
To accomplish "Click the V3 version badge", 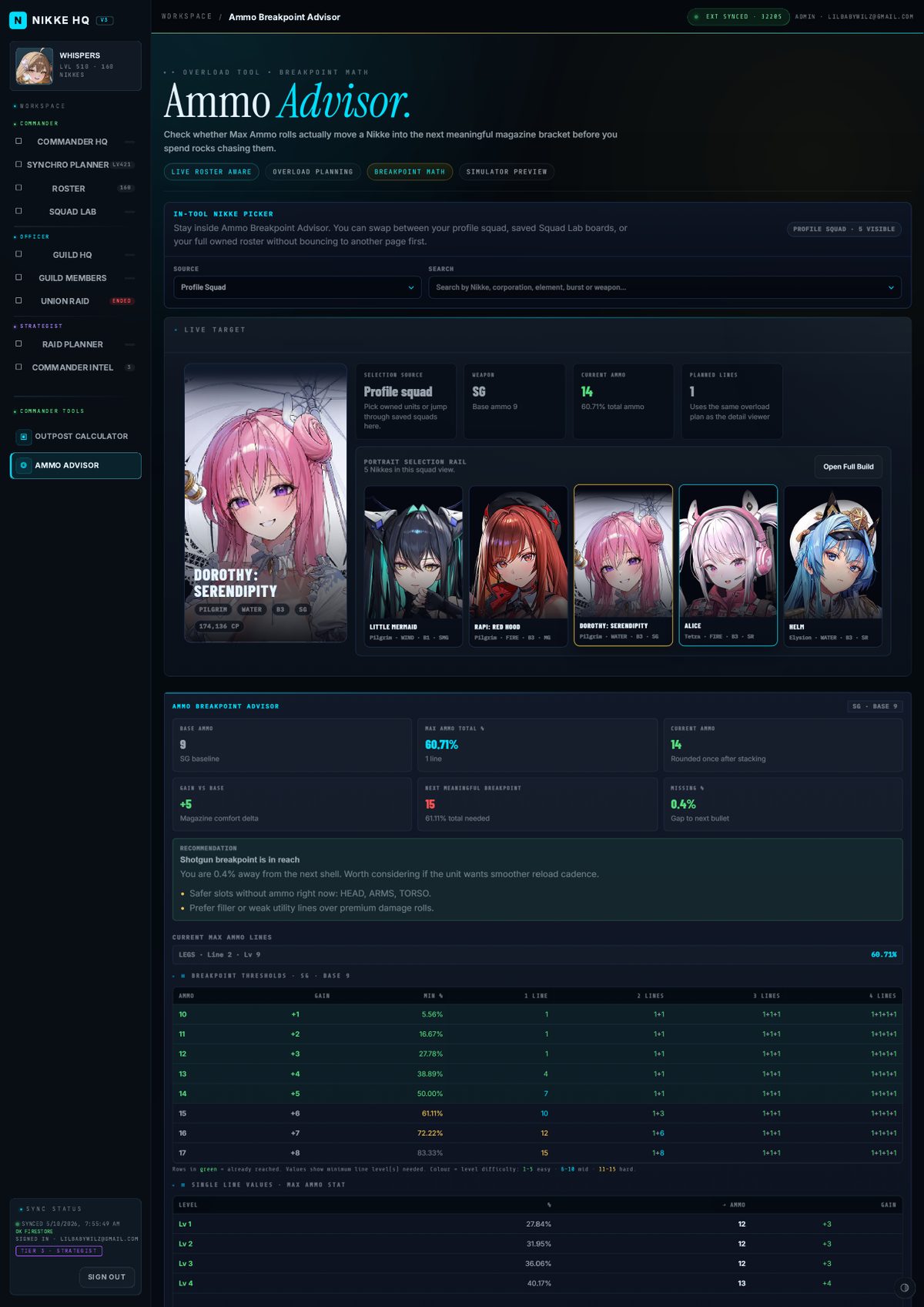I will tap(104, 20).
